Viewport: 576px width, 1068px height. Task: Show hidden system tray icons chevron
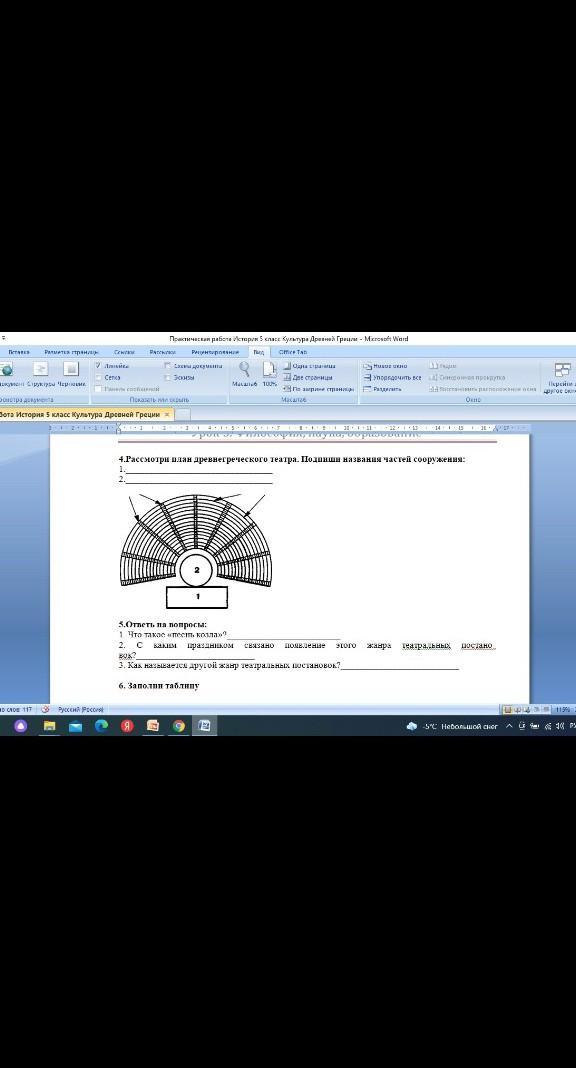click(509, 726)
